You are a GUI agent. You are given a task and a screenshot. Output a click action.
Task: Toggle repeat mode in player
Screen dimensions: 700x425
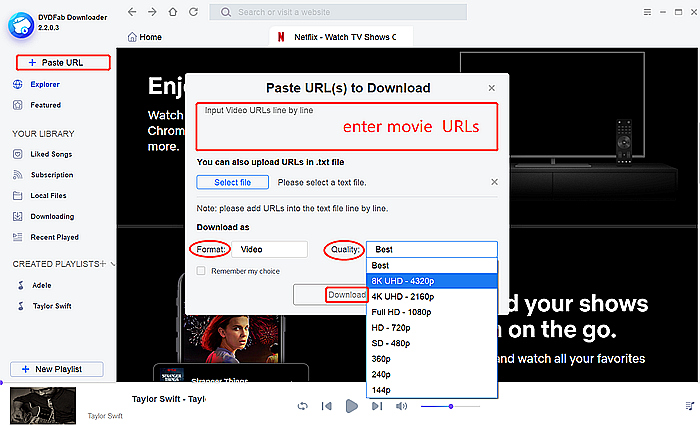tap(302, 406)
